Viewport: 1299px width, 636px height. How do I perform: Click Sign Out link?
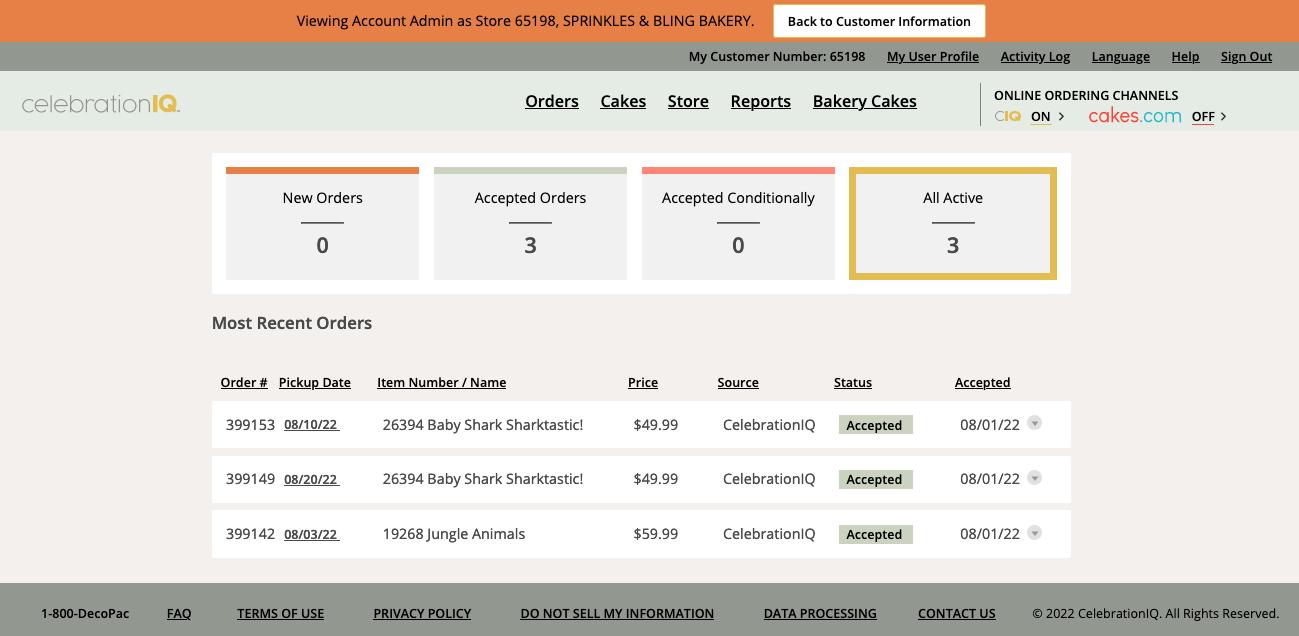(1246, 56)
